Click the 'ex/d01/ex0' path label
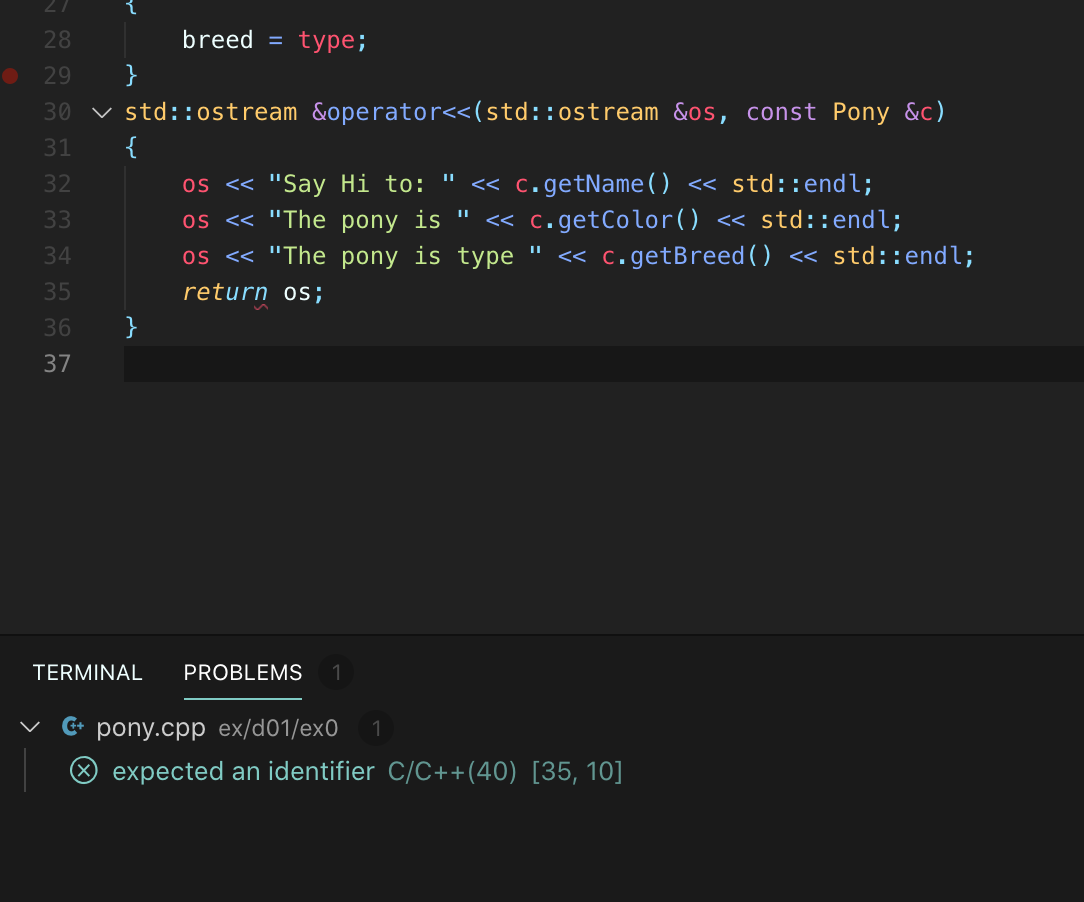This screenshot has height=902, width=1084. 278,729
